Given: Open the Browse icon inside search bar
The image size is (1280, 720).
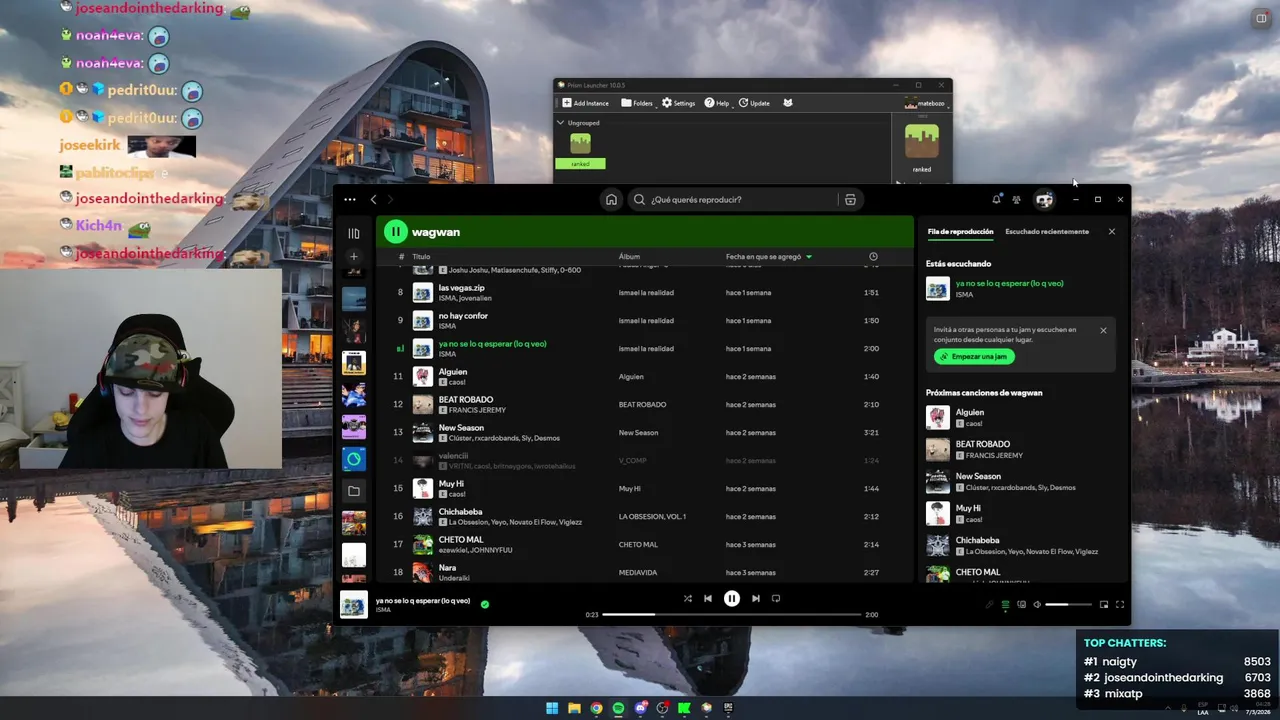Looking at the screenshot, I should coord(850,199).
